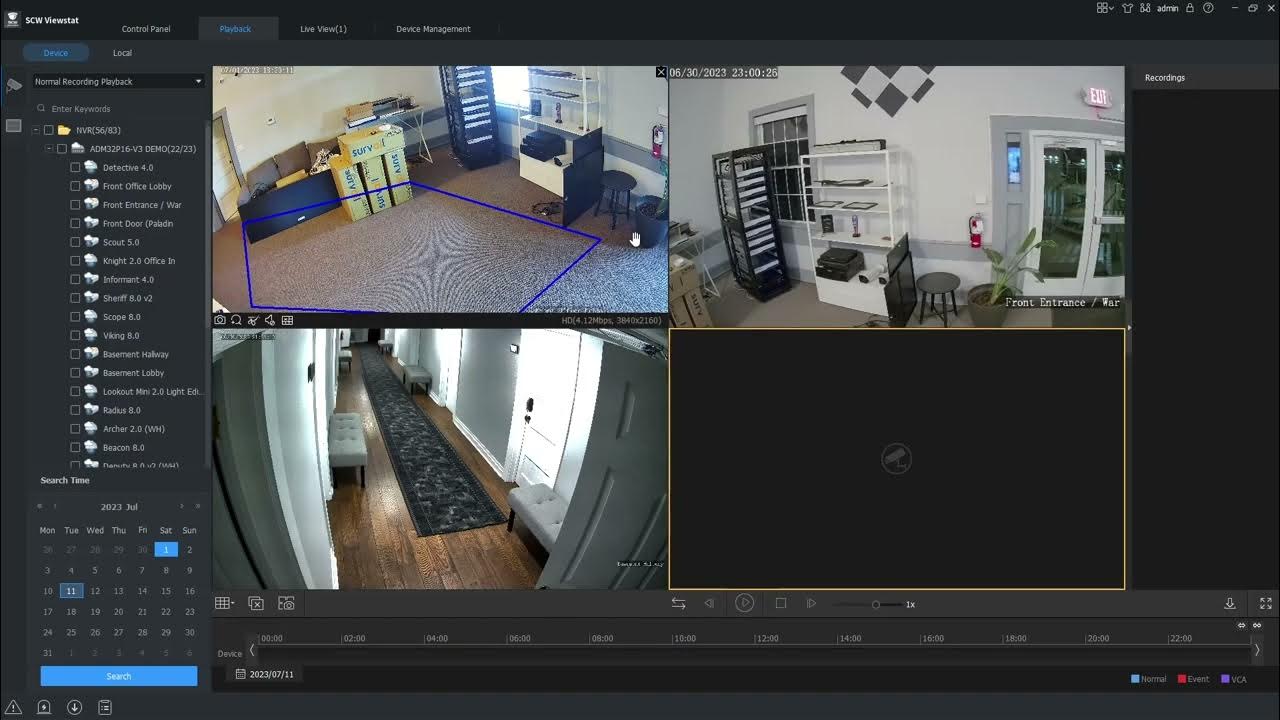Enter fullscreen with the expand icon

pos(1266,603)
